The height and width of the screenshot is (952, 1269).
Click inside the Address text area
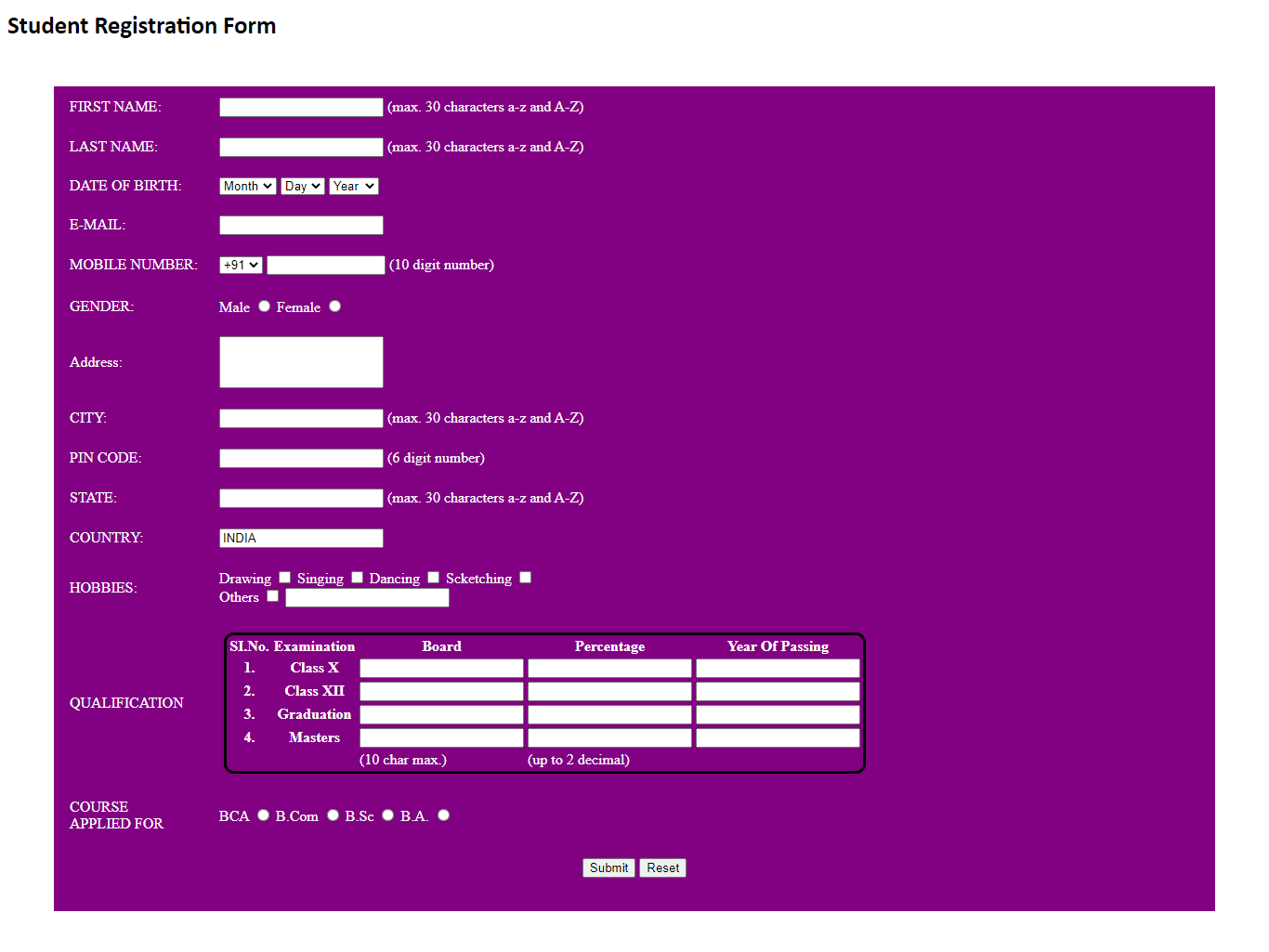click(301, 362)
